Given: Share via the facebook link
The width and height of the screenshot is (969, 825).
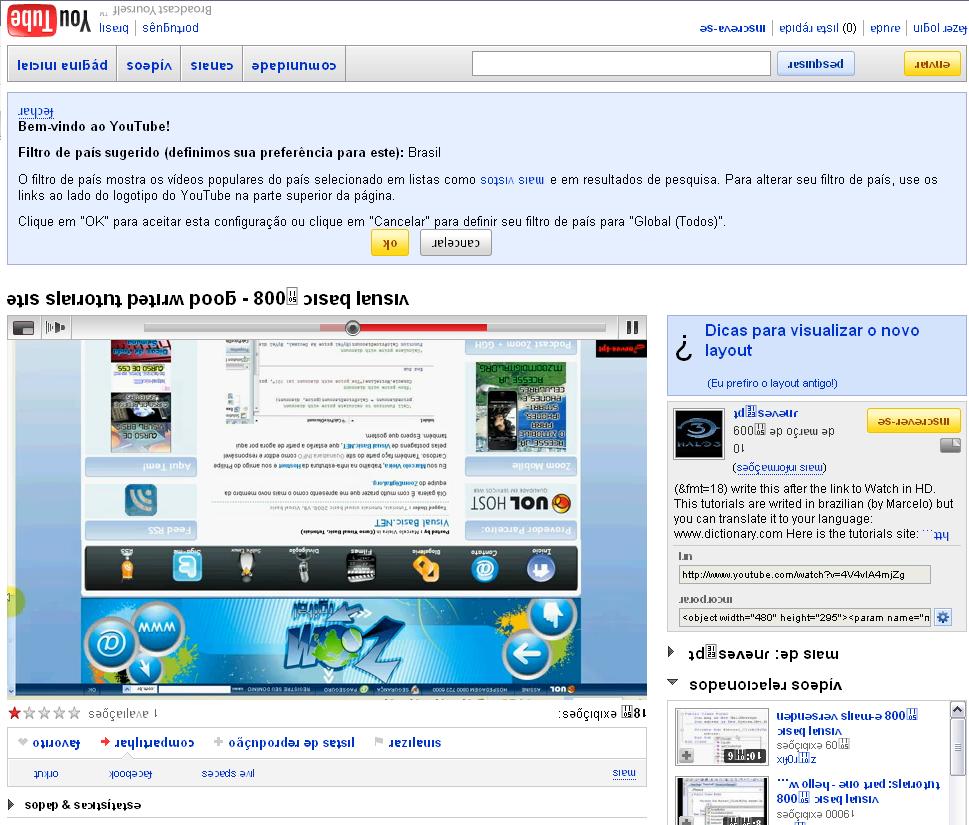Looking at the screenshot, I should [130, 773].
